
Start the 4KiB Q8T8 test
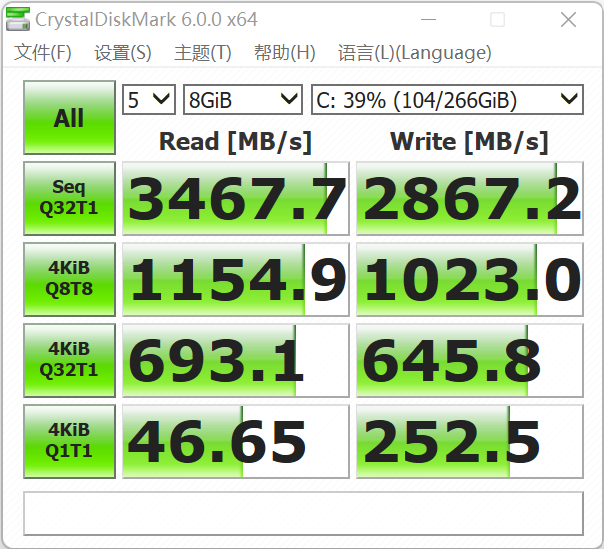69,279
